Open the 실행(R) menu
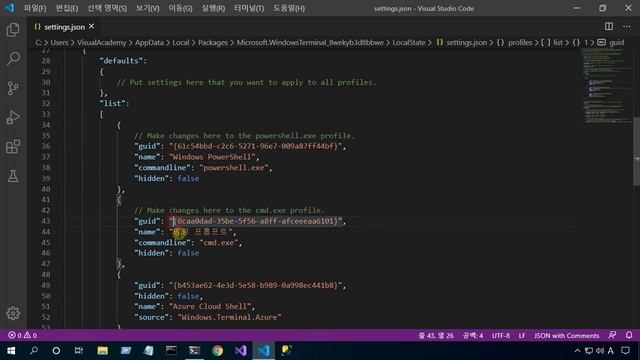The height and width of the screenshot is (360, 640). (x=213, y=8)
